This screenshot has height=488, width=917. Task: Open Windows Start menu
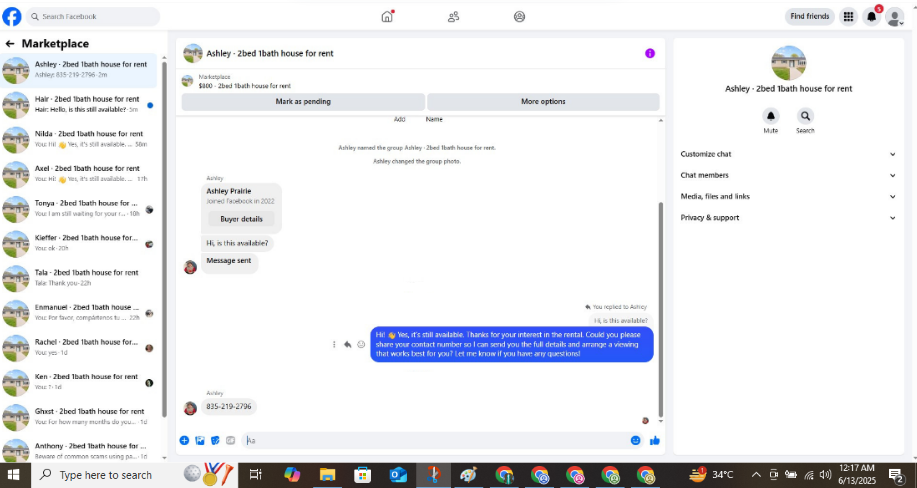click(12, 475)
